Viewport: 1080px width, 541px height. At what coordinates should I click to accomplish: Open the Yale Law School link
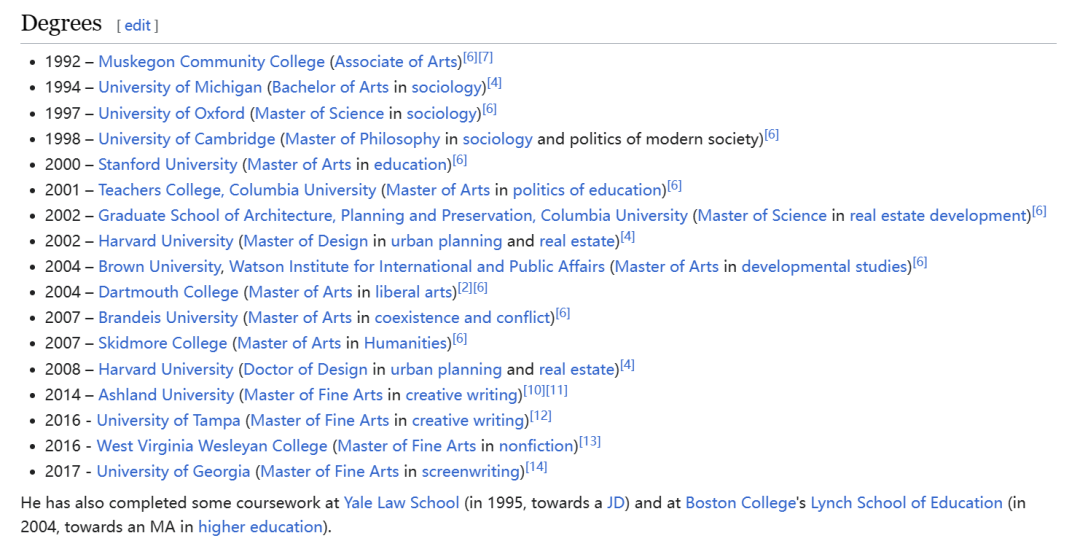(402, 503)
